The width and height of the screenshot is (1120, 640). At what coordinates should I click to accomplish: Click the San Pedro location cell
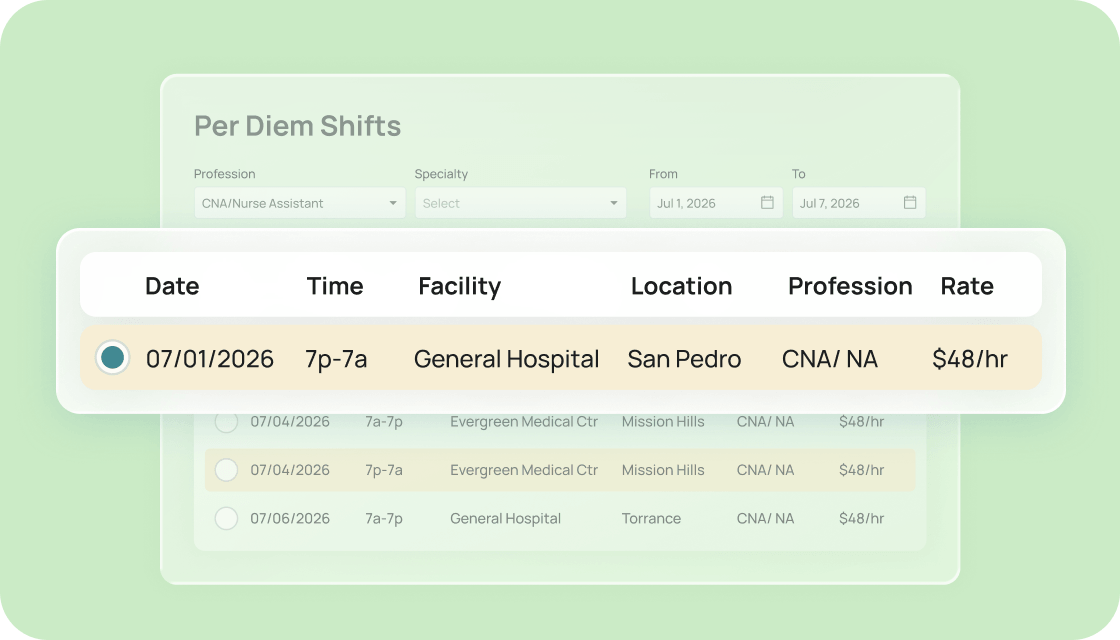coord(684,359)
